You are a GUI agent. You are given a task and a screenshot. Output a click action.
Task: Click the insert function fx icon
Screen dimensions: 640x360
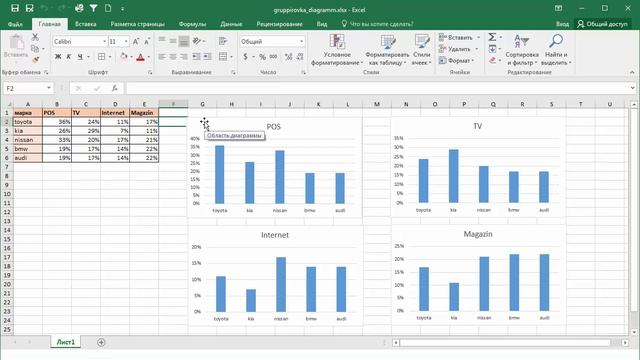pos(115,88)
